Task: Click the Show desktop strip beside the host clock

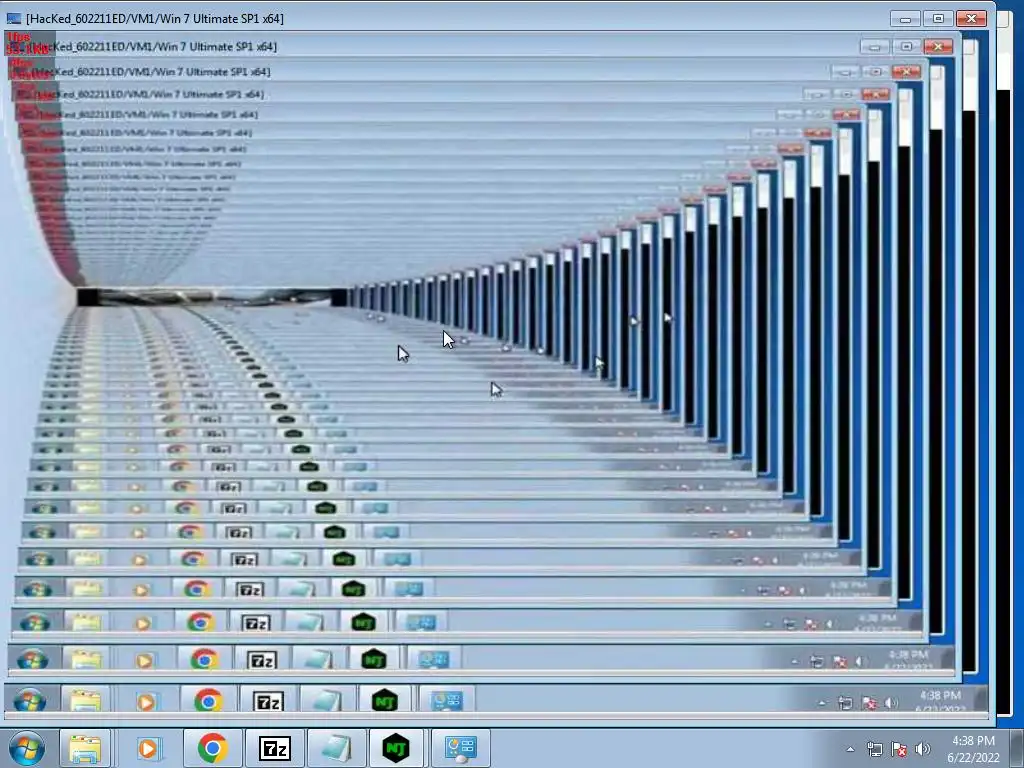Action: coord(1017,748)
